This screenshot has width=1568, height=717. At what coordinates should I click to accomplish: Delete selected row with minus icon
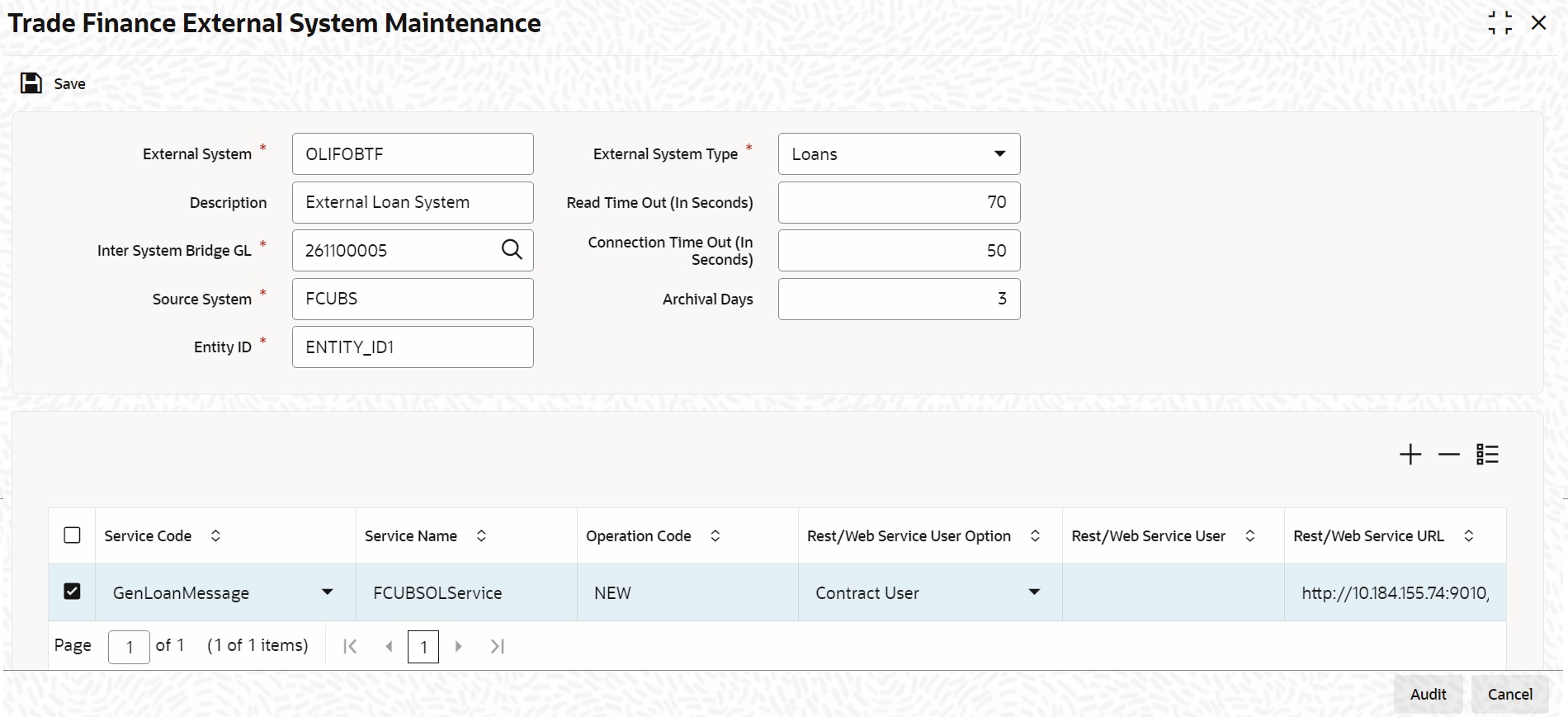pyautogui.click(x=1449, y=455)
